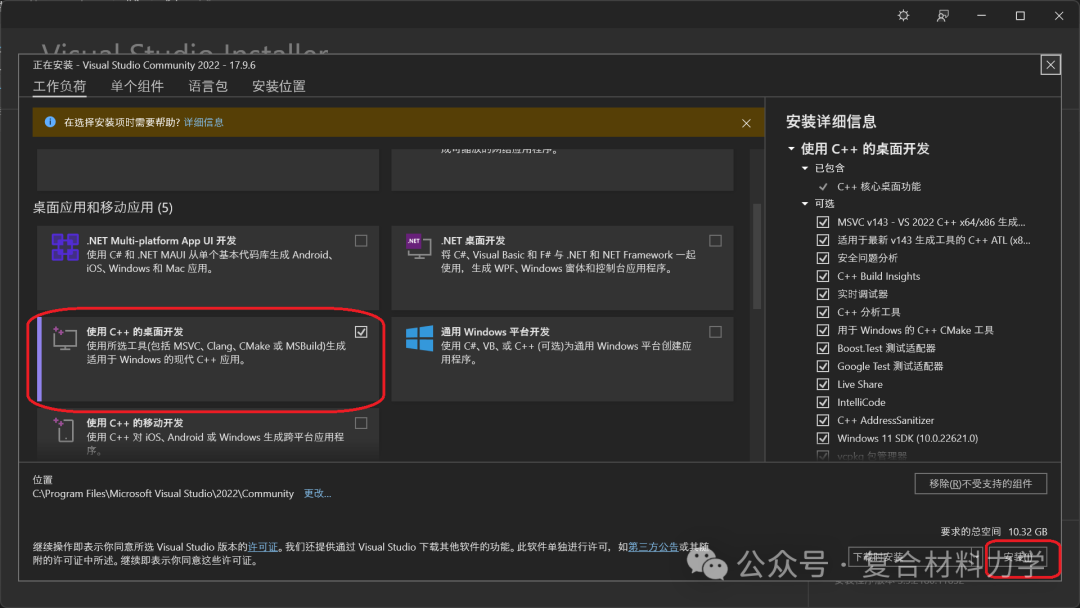
Task: Select the 使用 C++ 的桌面开发 workload card title
Action: [x=134, y=332]
